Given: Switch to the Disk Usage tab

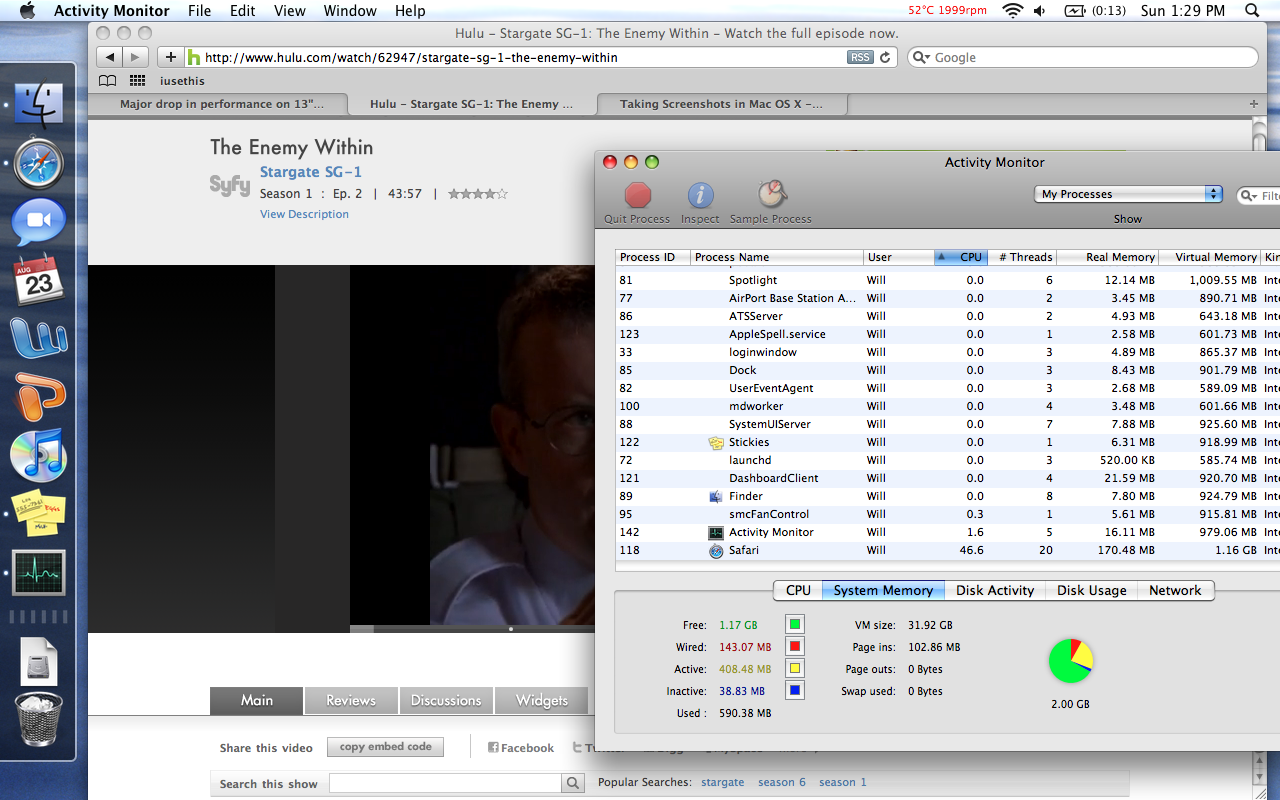Looking at the screenshot, I should [x=1092, y=590].
